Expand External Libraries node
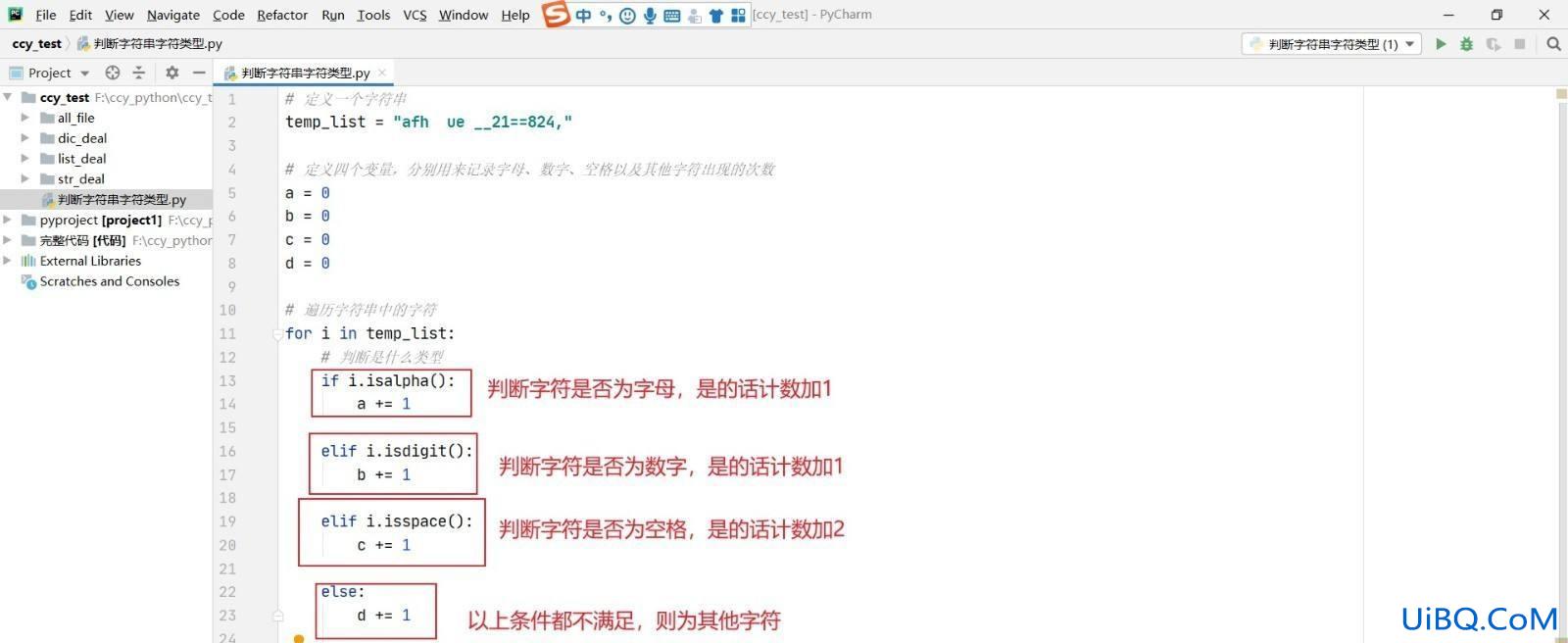1568x643 pixels. point(8,261)
